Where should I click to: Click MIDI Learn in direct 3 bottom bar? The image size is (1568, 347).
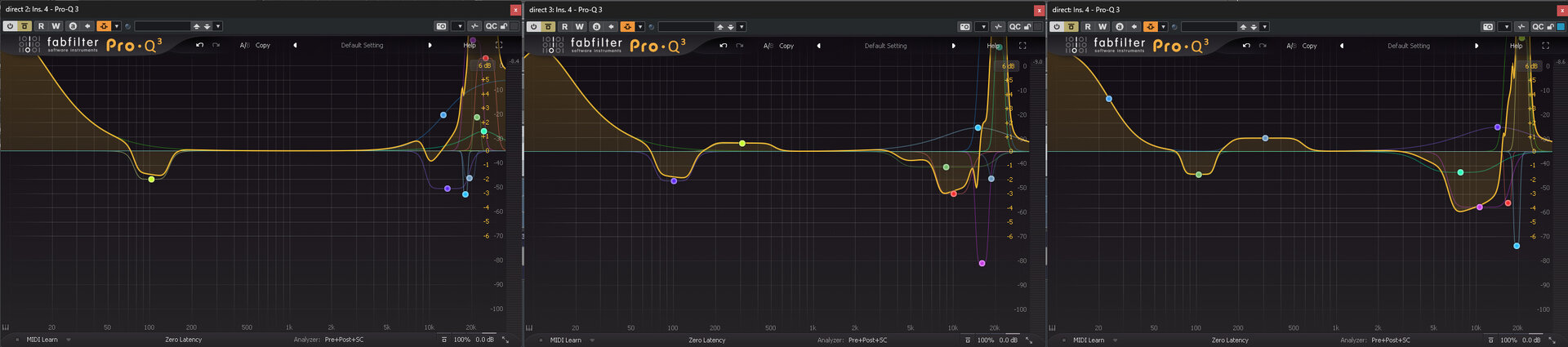[565, 340]
